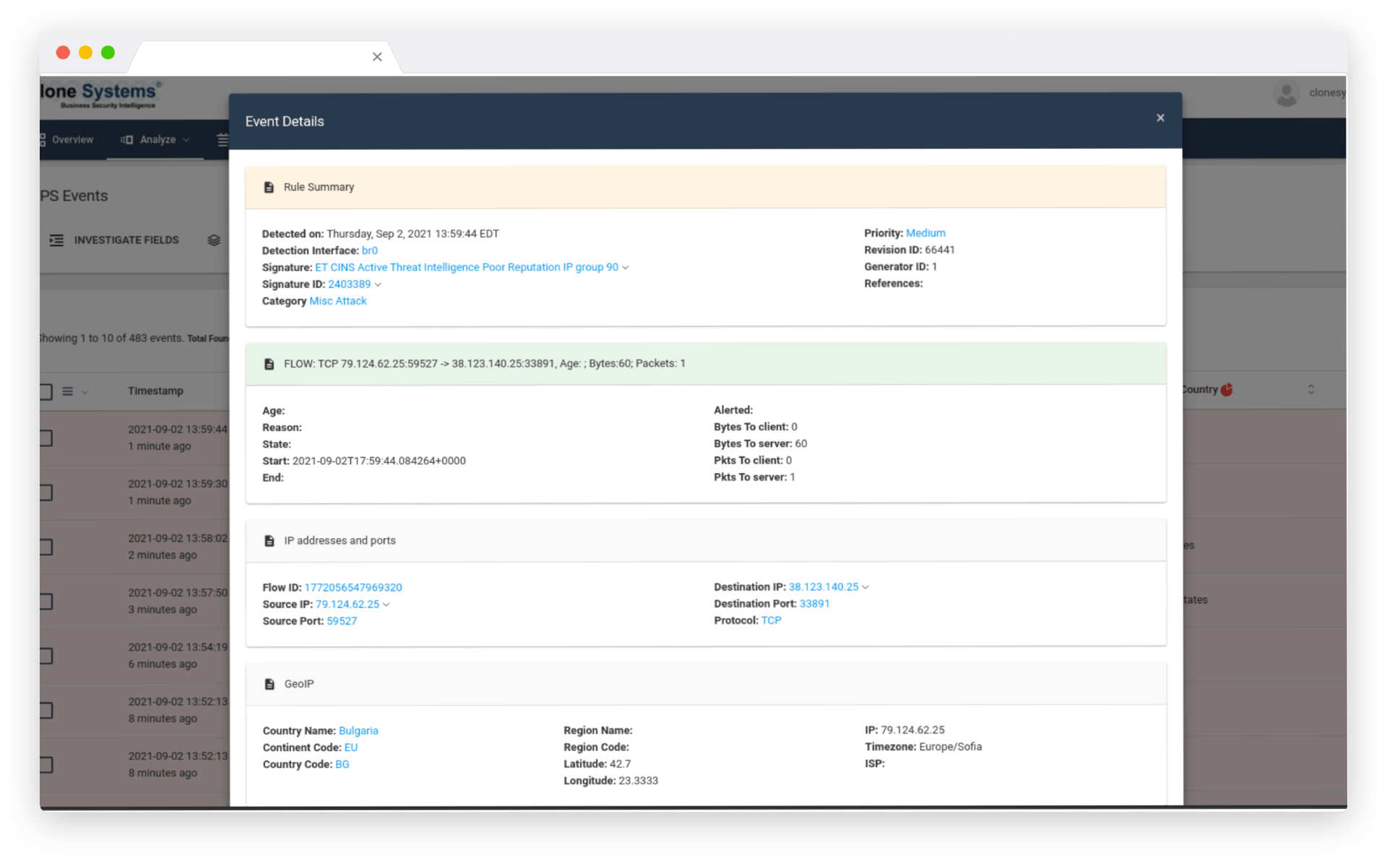Click the Flow section document icon
The height and width of the screenshot is (868, 1387).
tap(267, 363)
